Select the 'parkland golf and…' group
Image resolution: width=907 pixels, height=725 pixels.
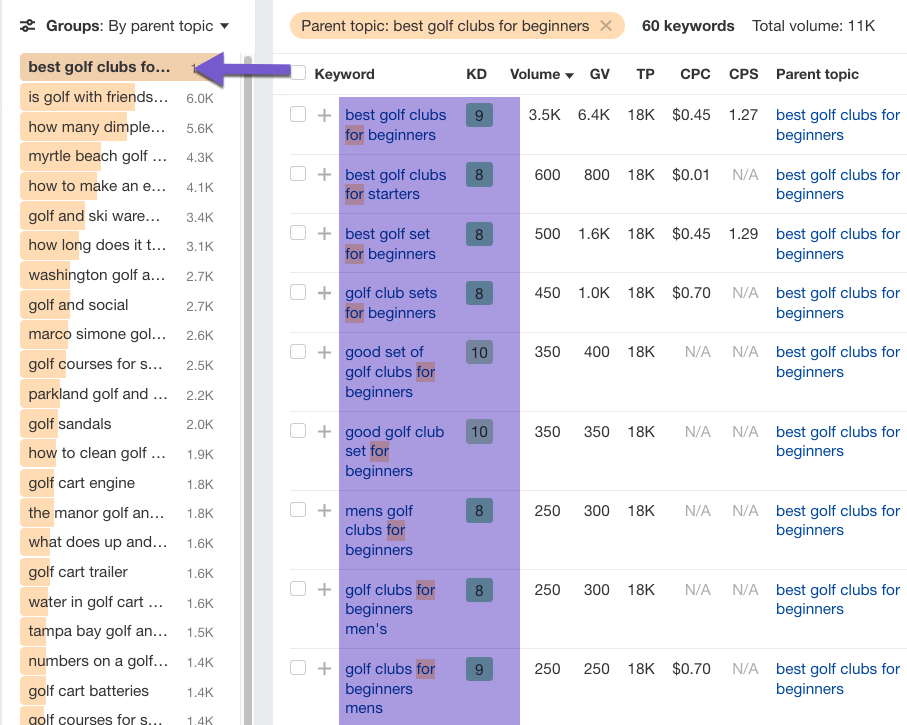pyautogui.click(x=120, y=394)
